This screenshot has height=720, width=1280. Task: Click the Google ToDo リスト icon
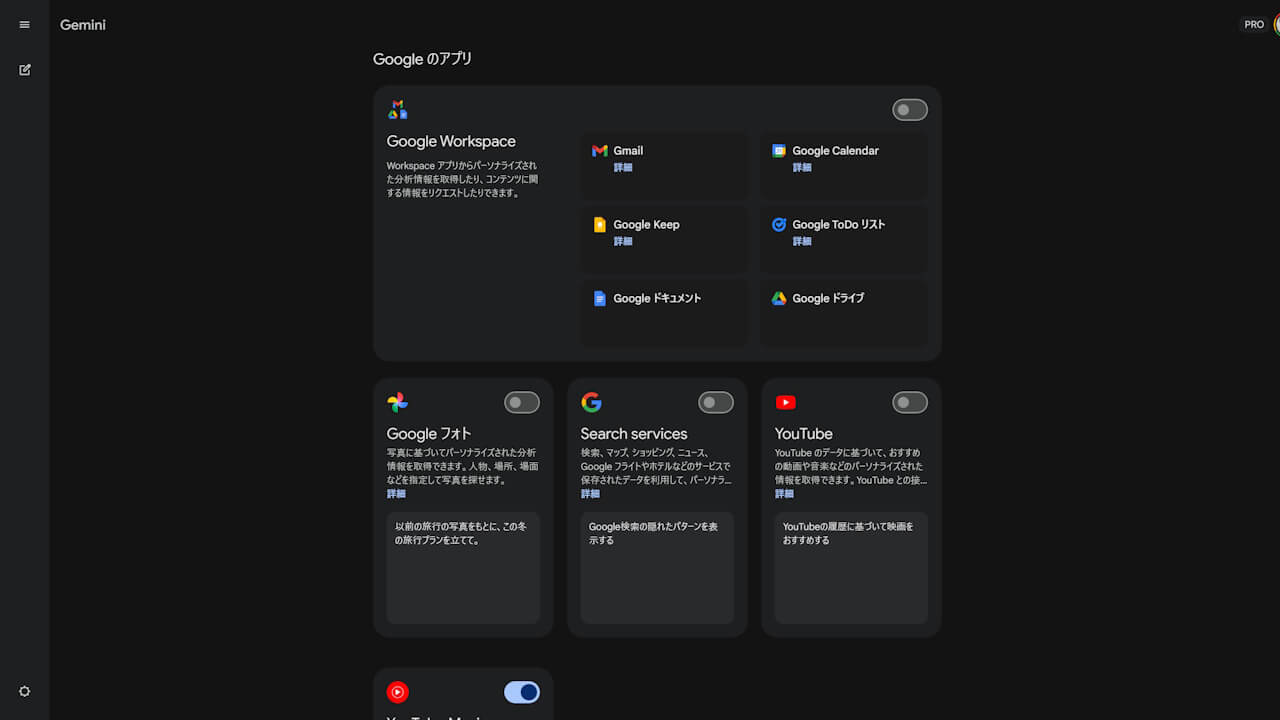[779, 225]
